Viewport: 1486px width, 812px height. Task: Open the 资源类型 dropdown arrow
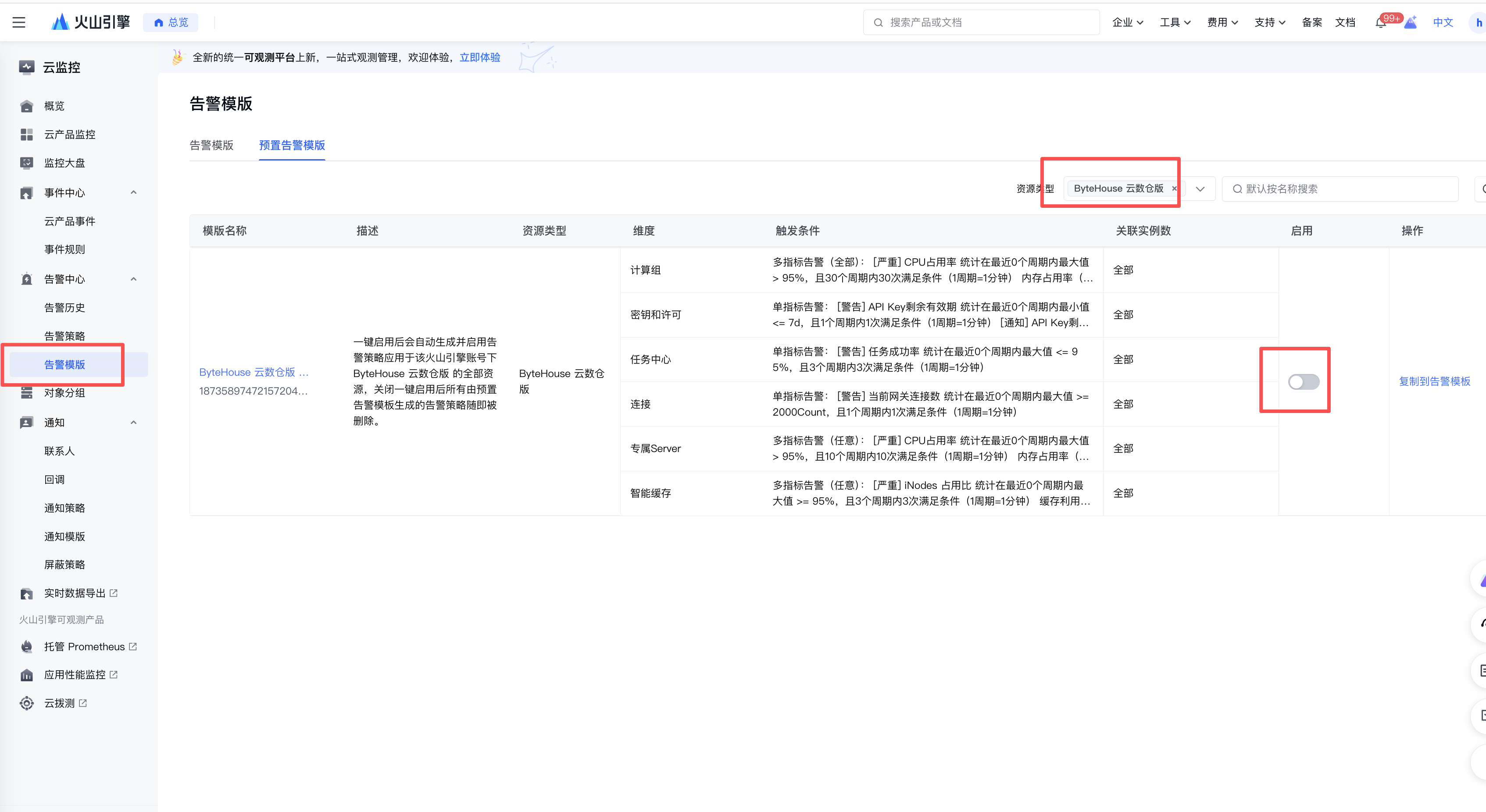(x=1200, y=189)
